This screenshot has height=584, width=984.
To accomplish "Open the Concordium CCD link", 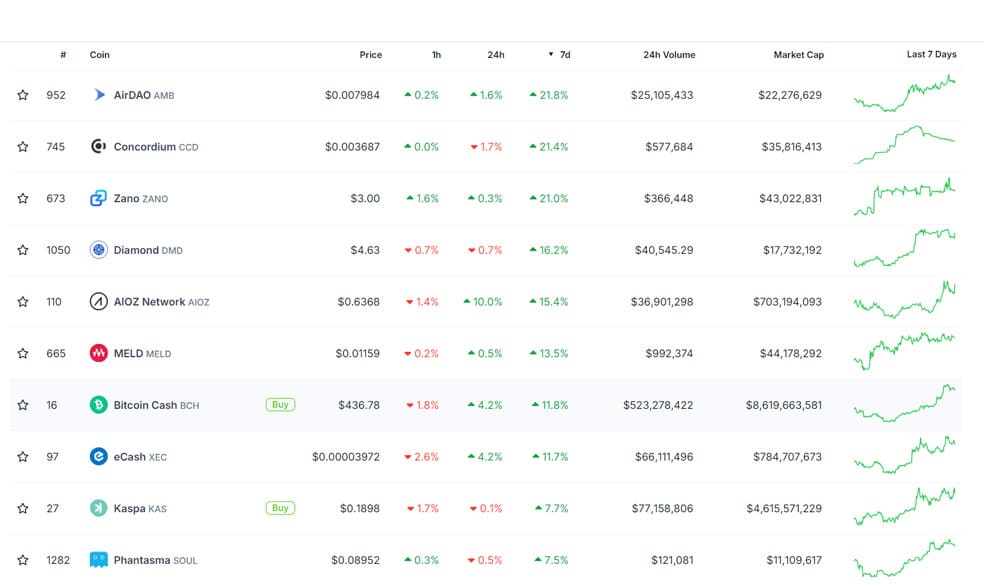I will click(x=156, y=147).
